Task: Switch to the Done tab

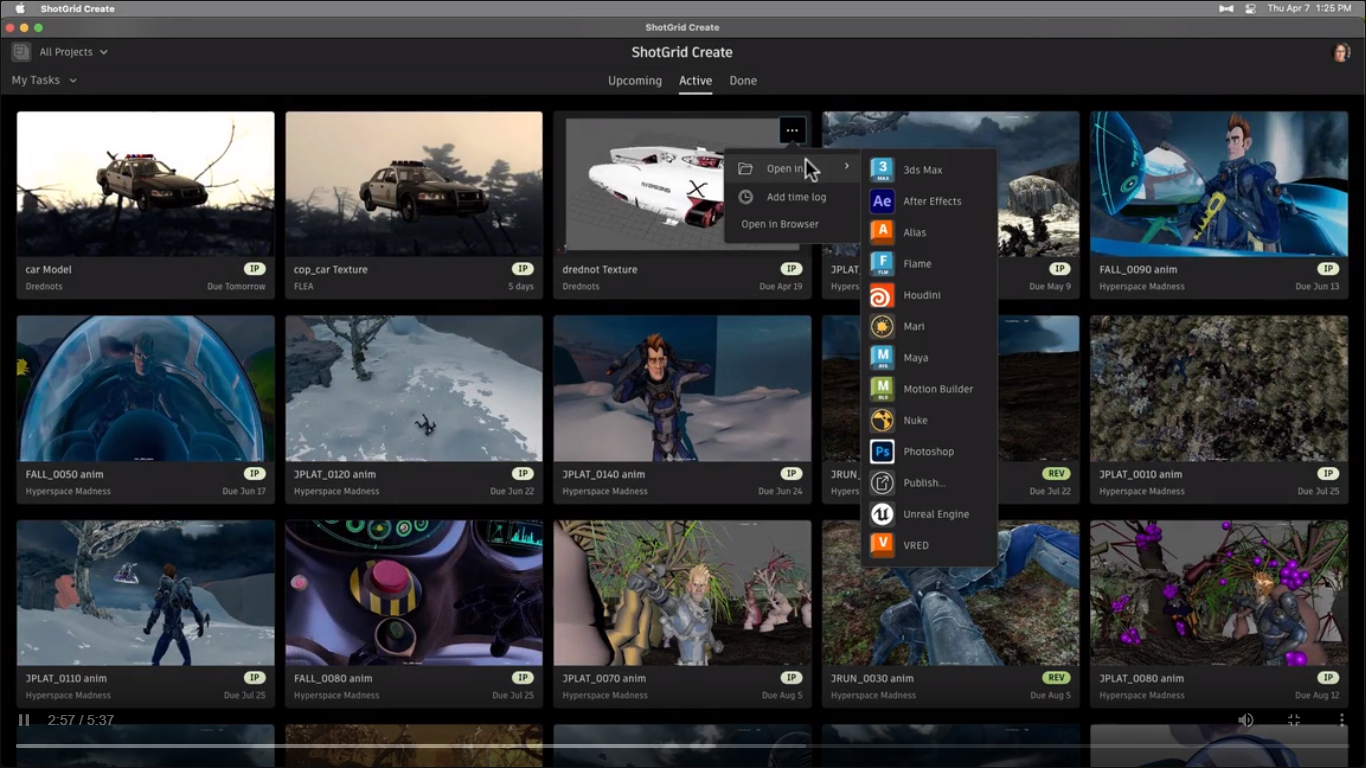Action: coord(743,81)
